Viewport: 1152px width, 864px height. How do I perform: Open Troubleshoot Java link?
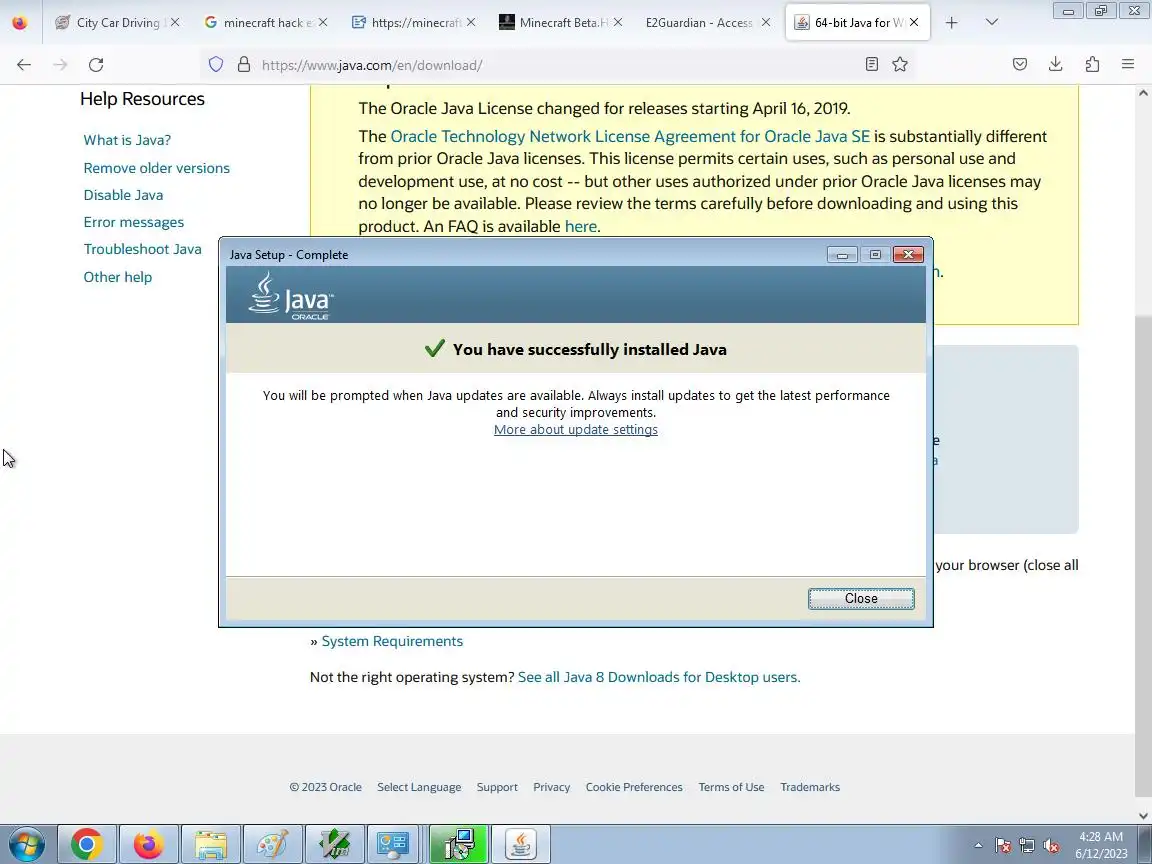tap(143, 249)
